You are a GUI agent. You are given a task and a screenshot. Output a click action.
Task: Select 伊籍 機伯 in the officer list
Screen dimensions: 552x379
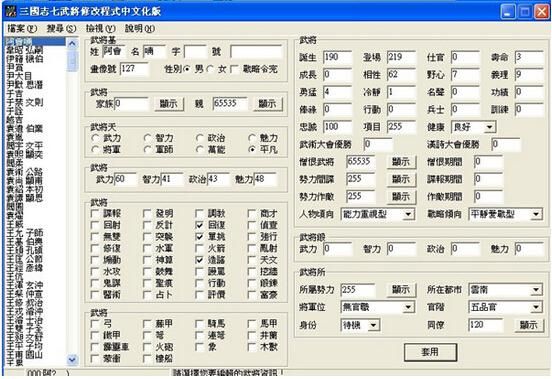point(25,59)
